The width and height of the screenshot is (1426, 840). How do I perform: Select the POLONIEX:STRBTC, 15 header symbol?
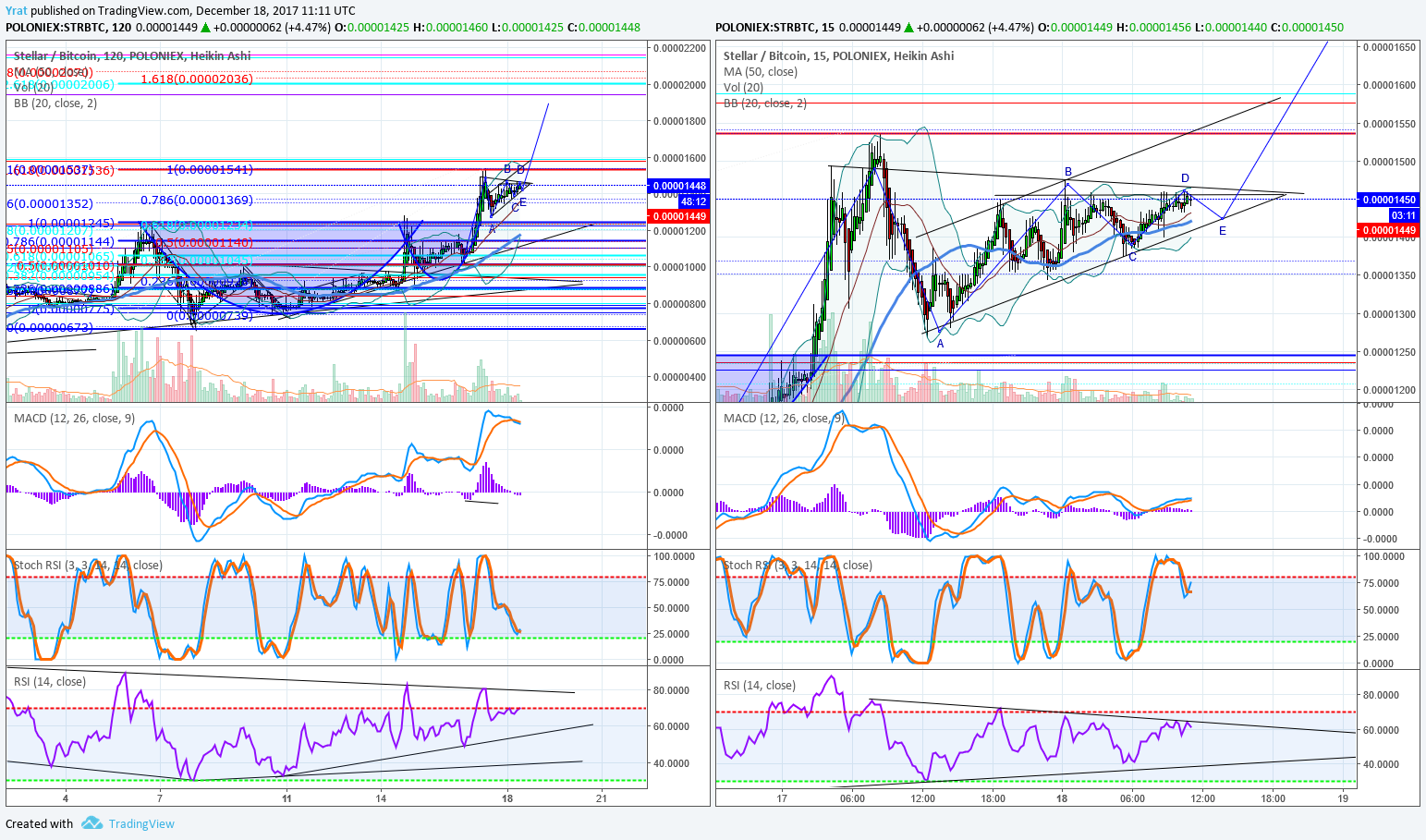pos(774,27)
